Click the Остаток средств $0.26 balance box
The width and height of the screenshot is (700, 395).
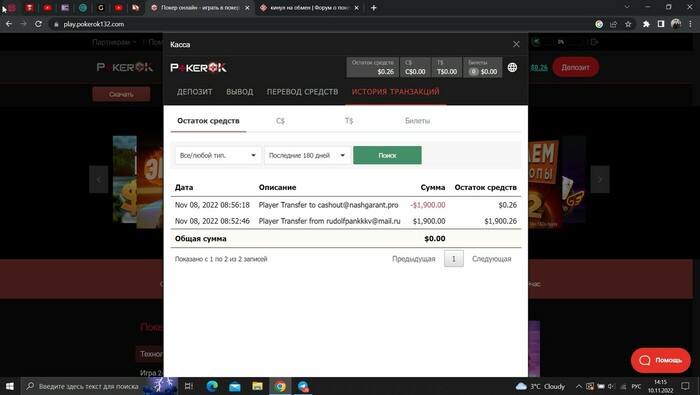click(x=372, y=67)
